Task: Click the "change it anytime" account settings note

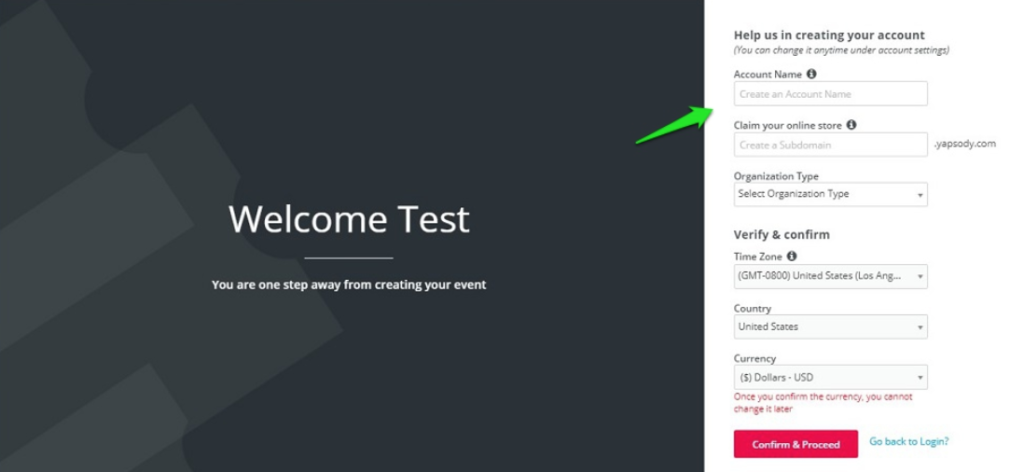Action: click(x=841, y=50)
